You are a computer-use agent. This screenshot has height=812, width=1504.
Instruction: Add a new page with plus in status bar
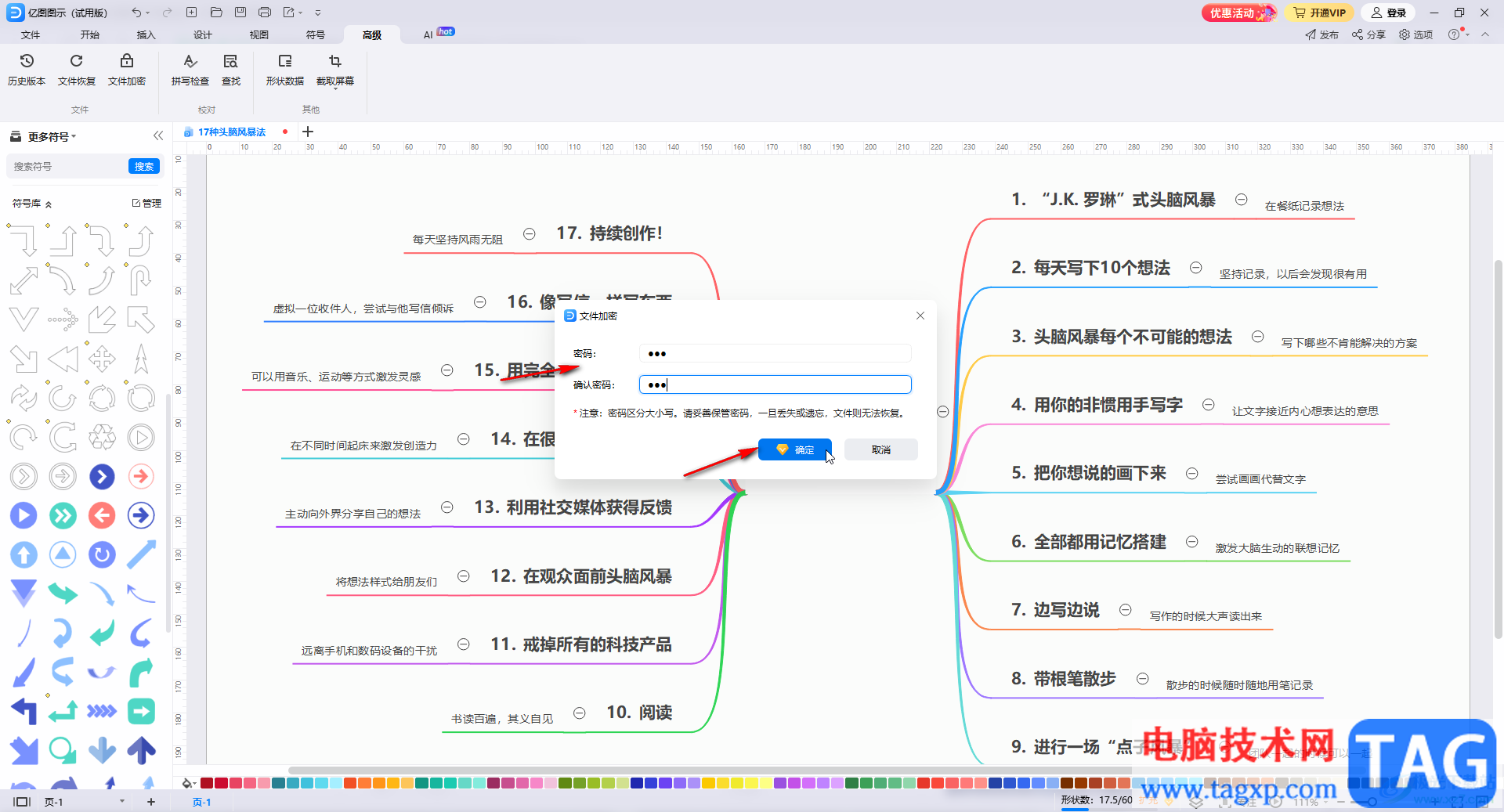pyautogui.click(x=151, y=801)
